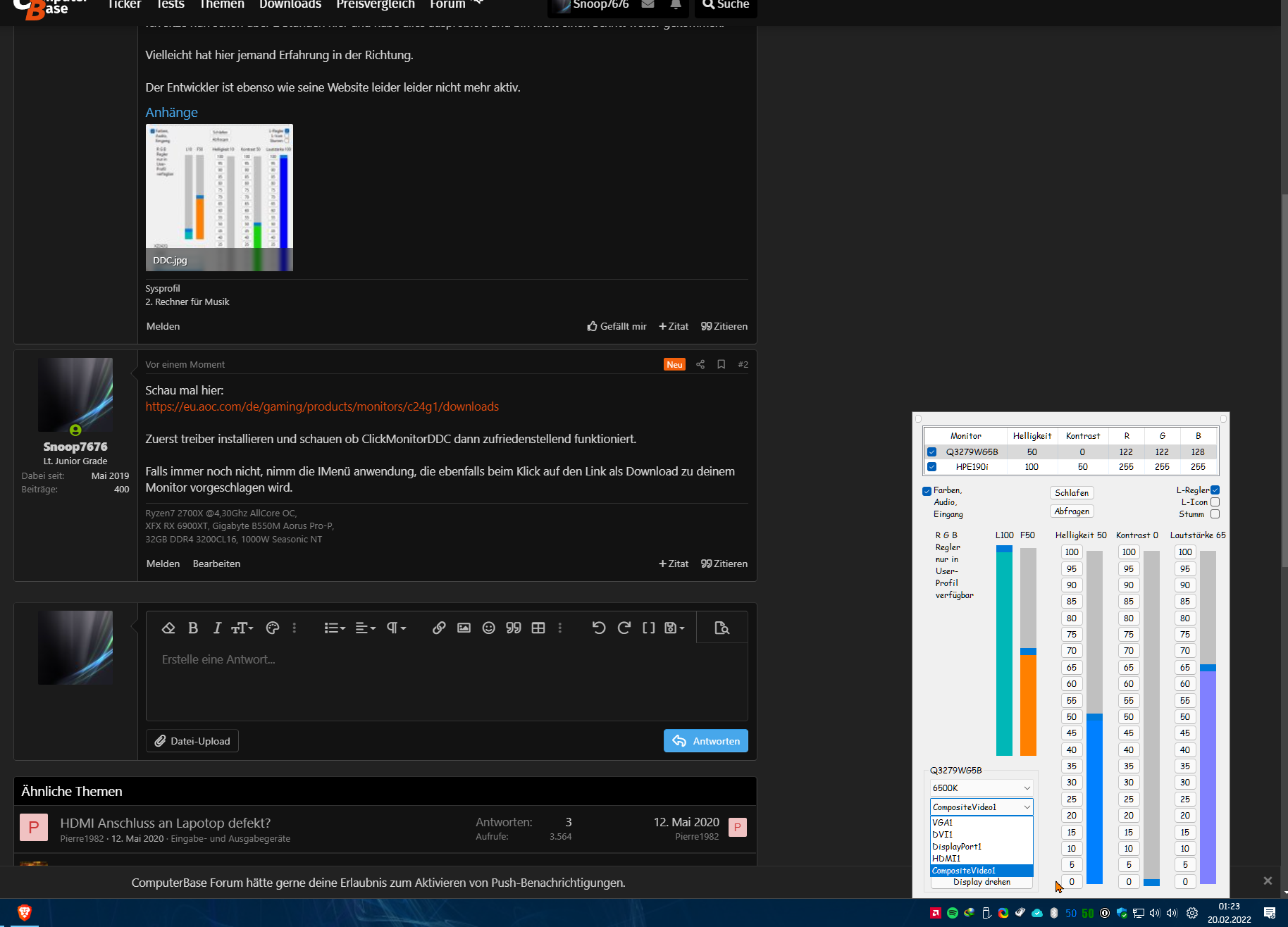Select VGA1 from input list
Viewport: 1288px width, 927px height.
click(x=982, y=823)
